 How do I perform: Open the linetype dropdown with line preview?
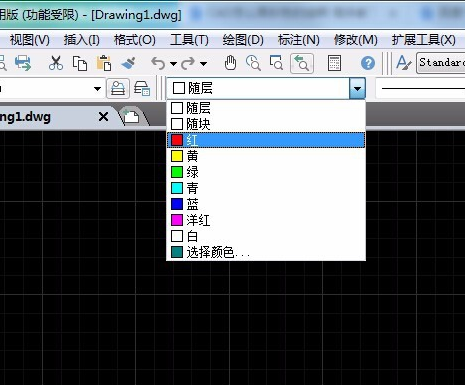point(421,88)
